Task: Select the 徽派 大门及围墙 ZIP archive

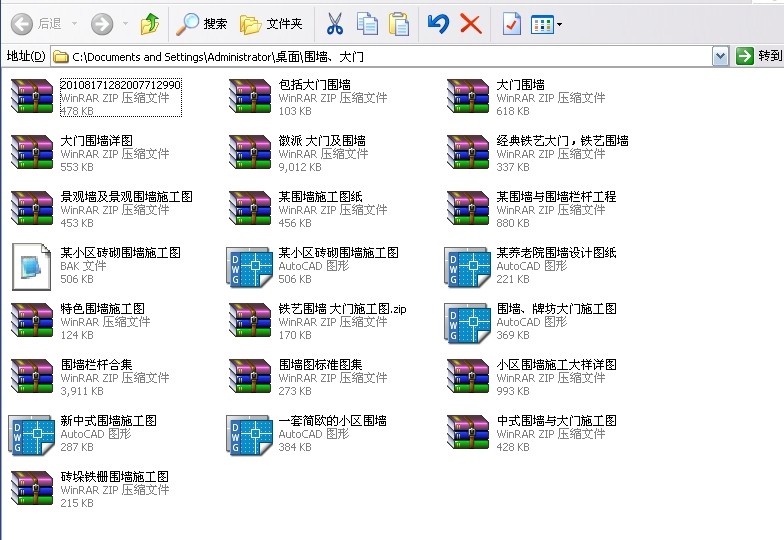Action: [x=321, y=141]
